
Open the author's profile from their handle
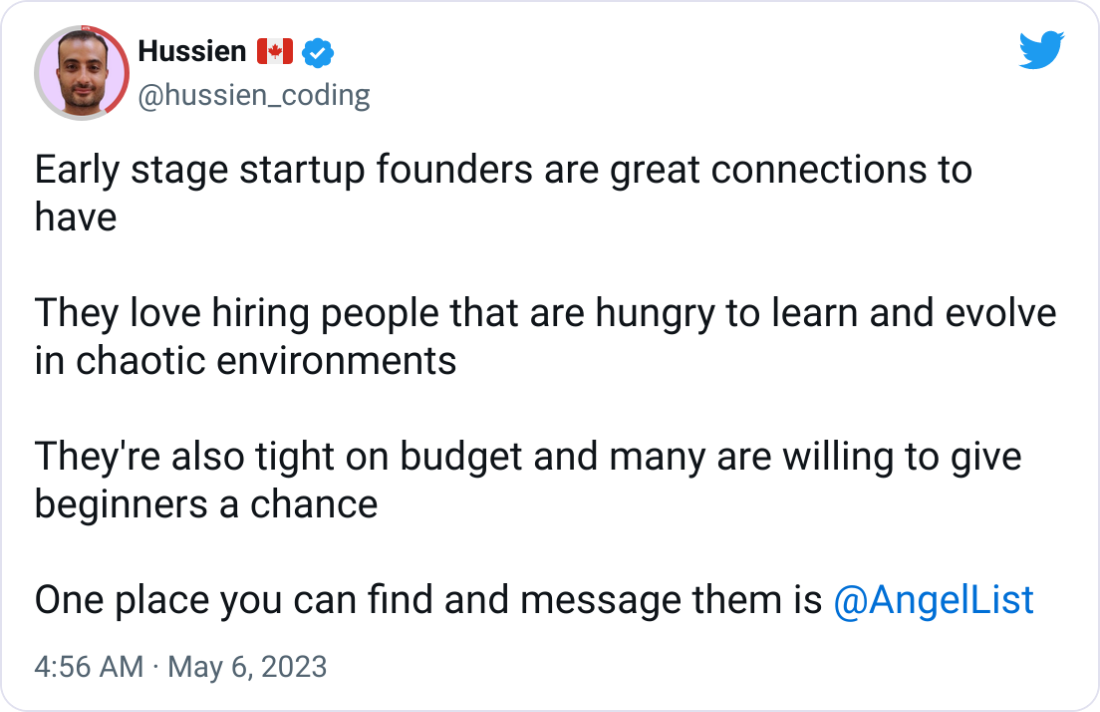coord(254,95)
